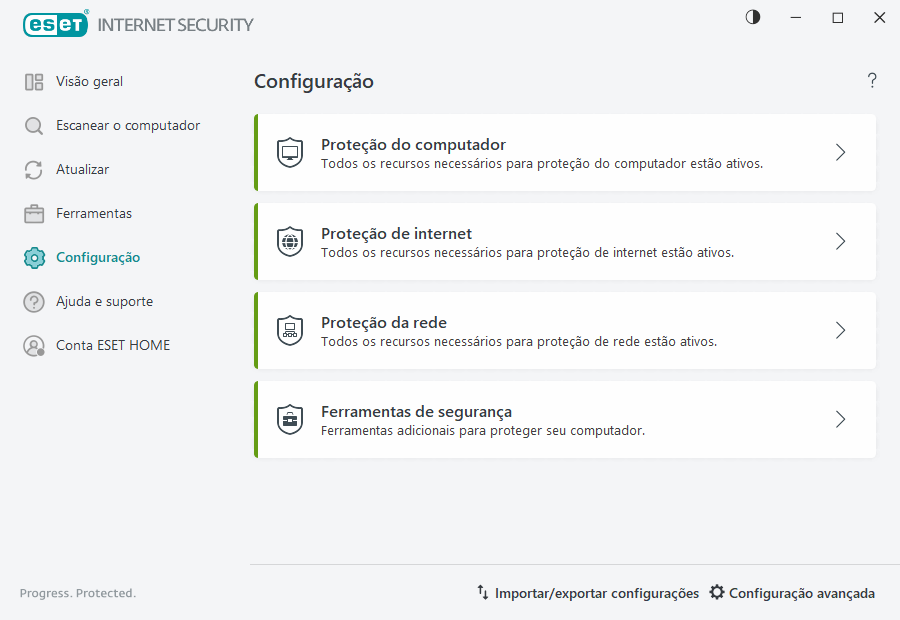
Task: Toggle the dark mode contrast icon
Action: tap(752, 17)
